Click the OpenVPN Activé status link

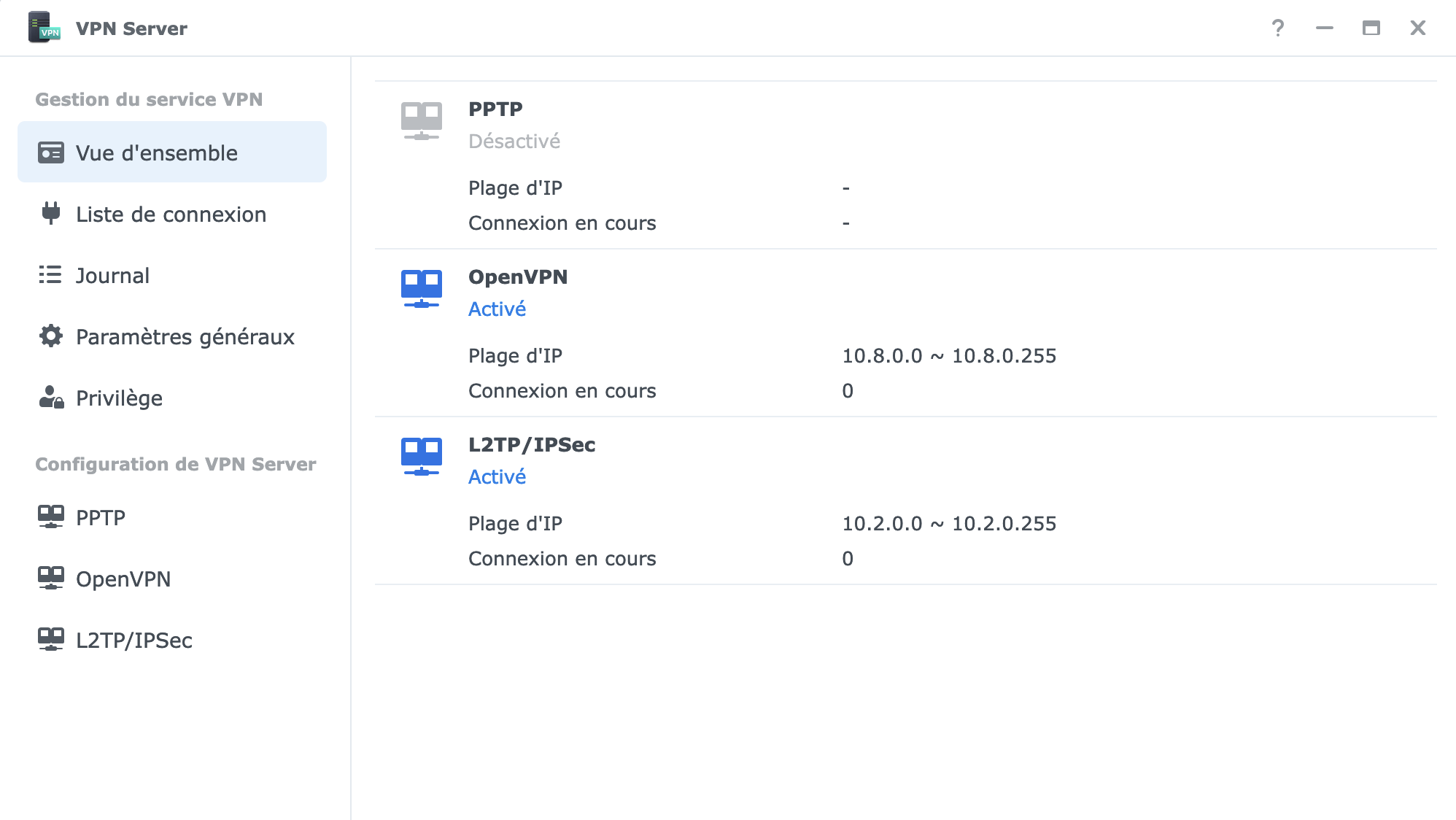(x=497, y=309)
